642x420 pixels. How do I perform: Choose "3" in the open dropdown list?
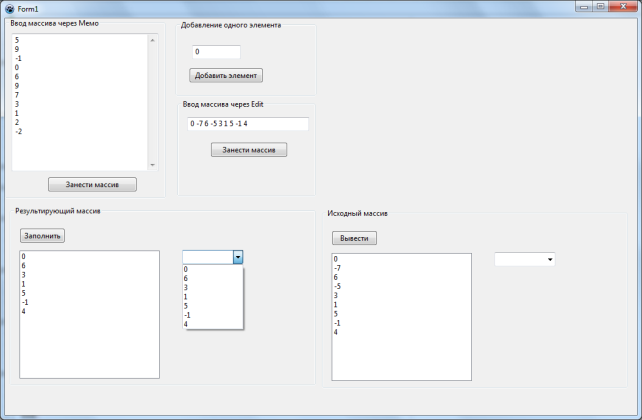pos(212,287)
